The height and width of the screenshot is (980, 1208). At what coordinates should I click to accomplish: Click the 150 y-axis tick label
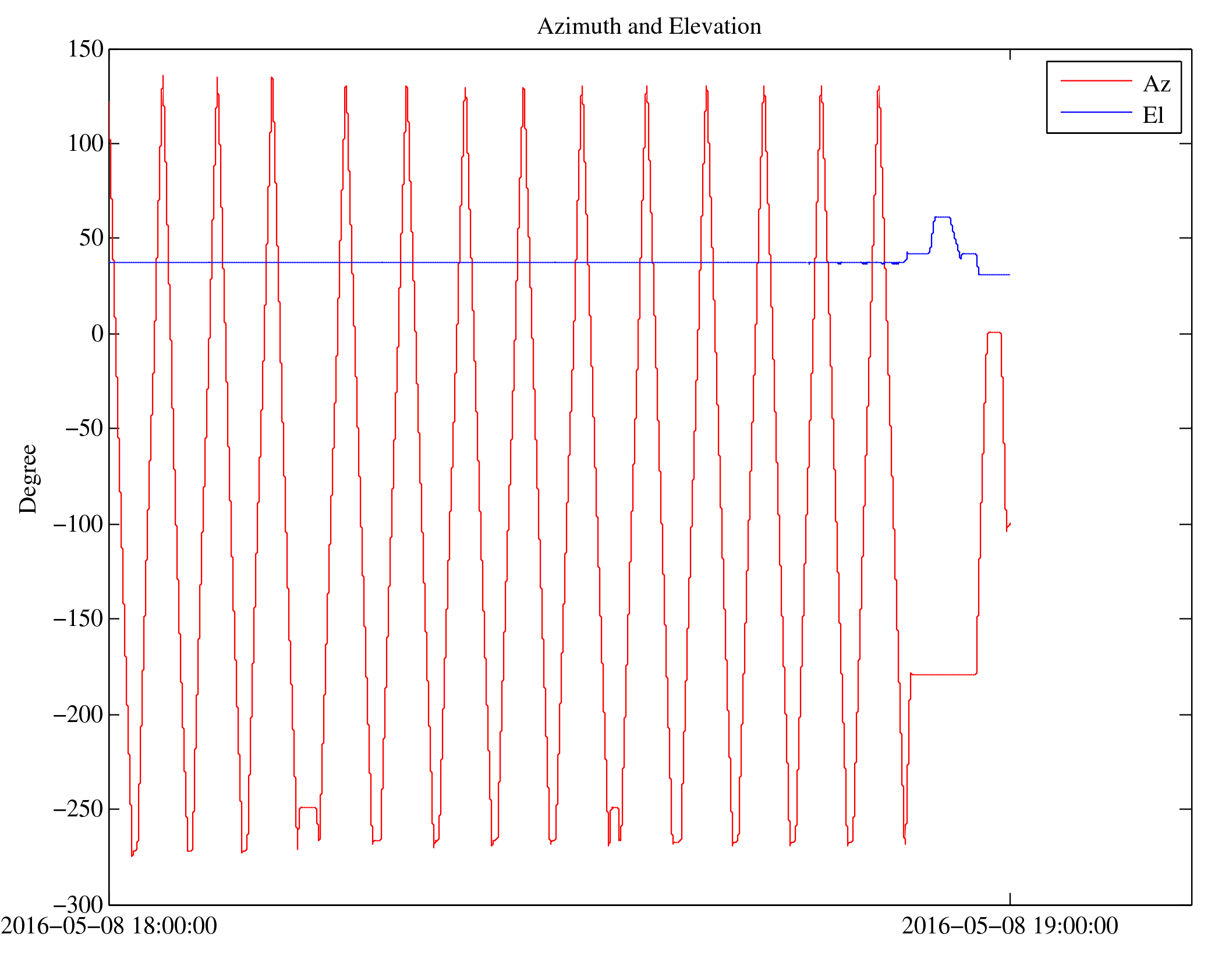point(86,49)
